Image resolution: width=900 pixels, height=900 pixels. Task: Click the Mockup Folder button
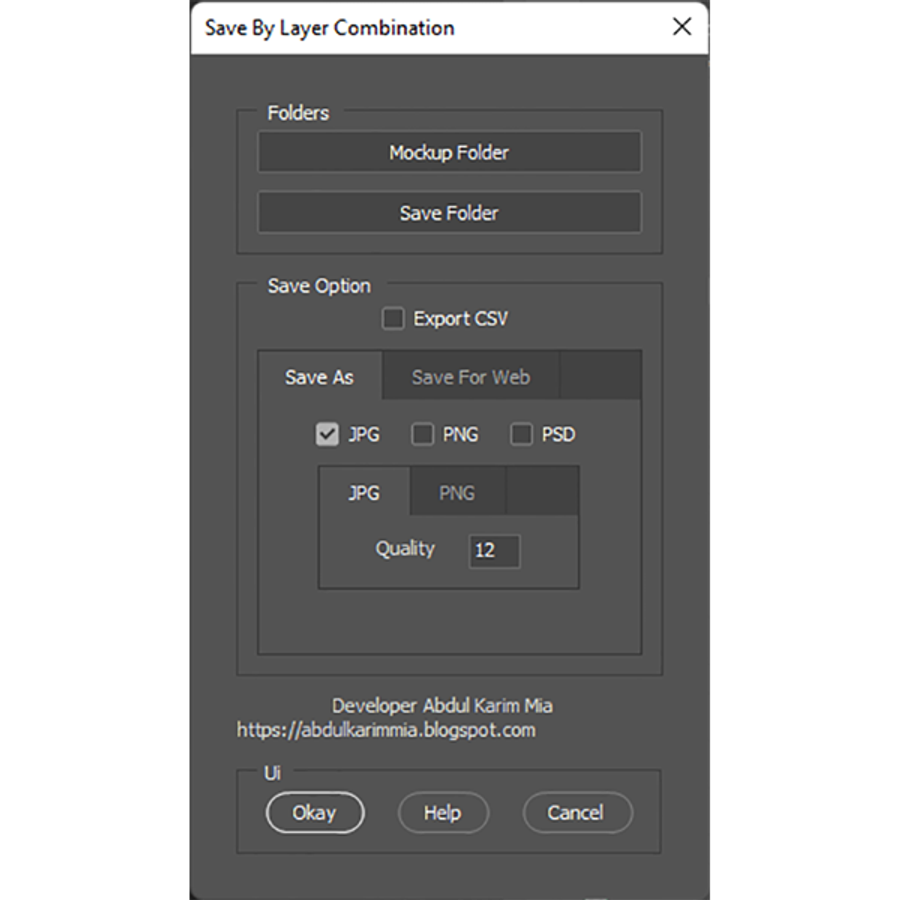449,152
